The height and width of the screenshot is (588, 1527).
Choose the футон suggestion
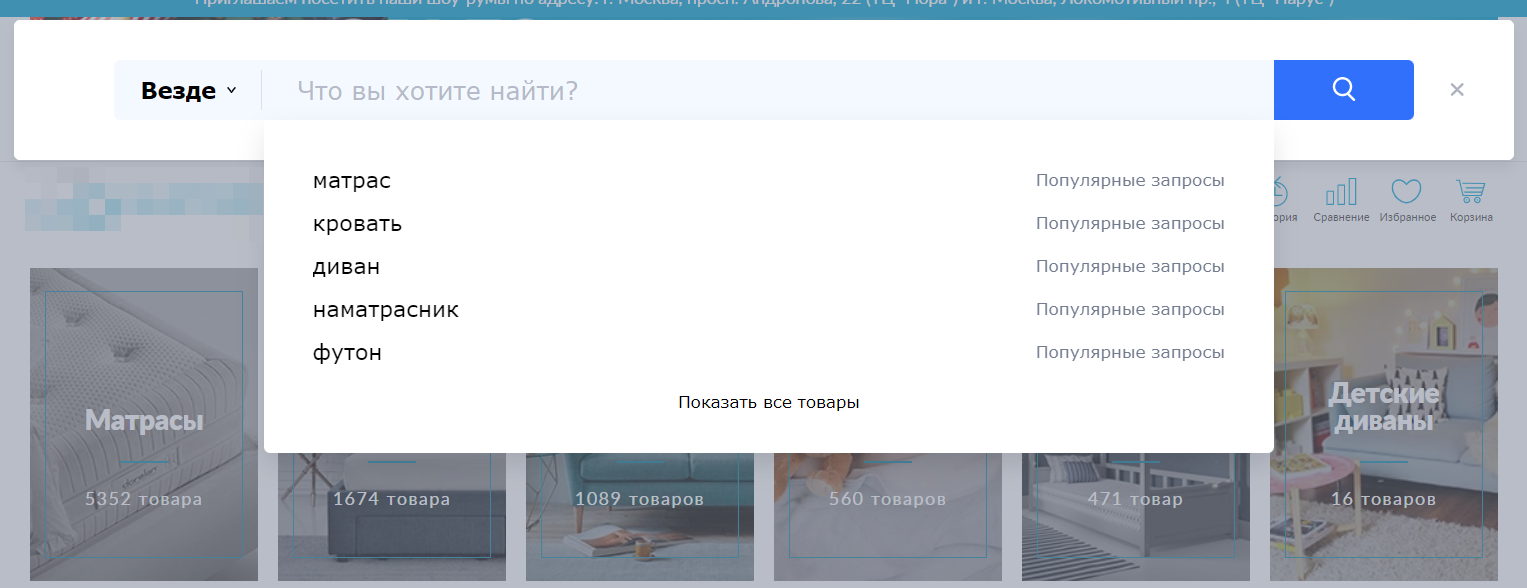[x=347, y=353]
